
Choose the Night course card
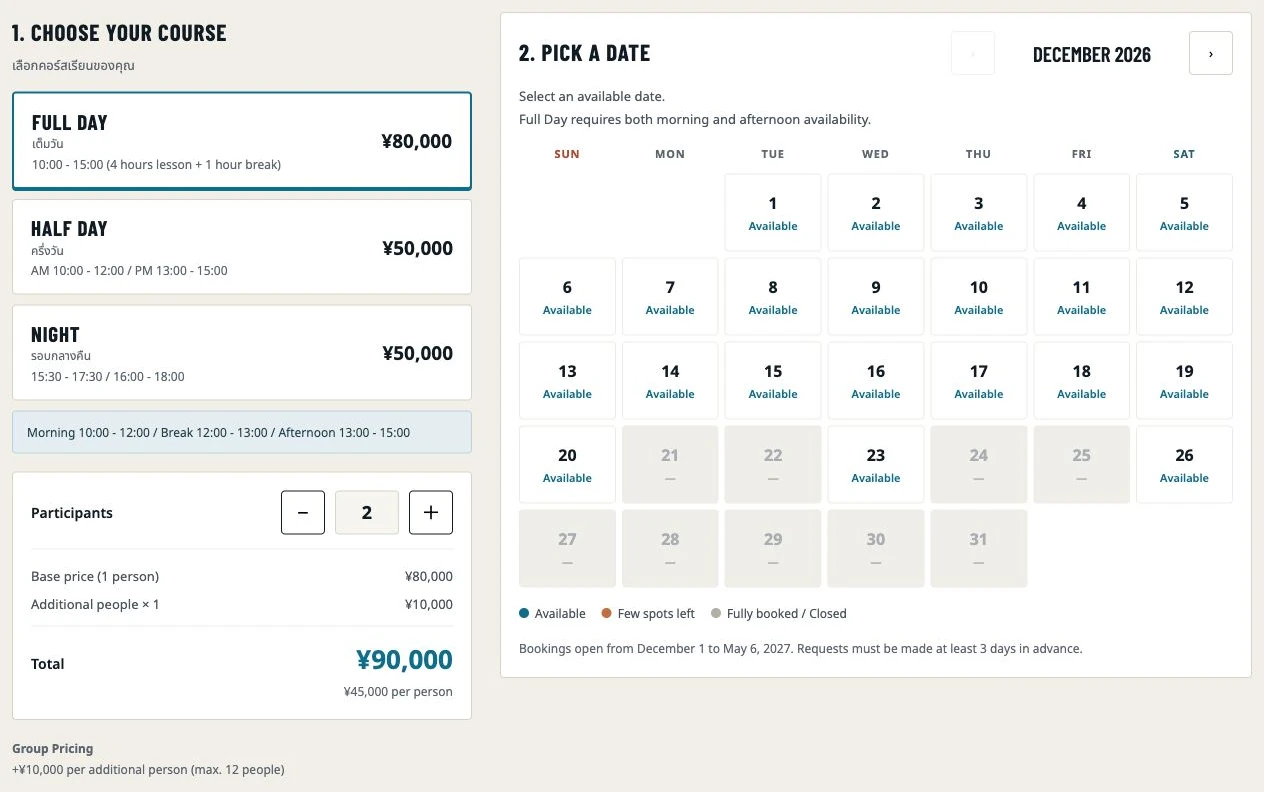tap(242, 353)
